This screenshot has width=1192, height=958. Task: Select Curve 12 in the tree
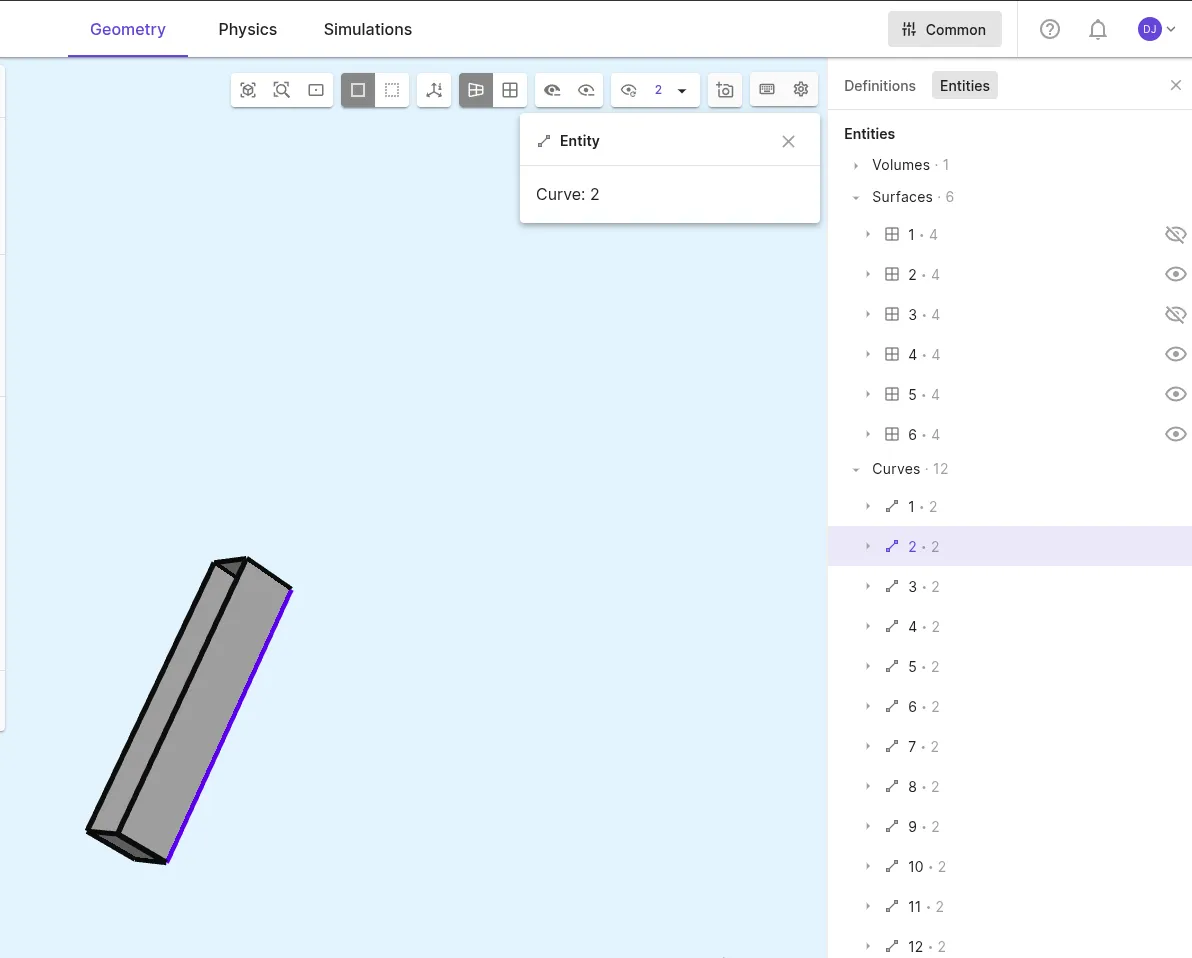[1010, 945]
